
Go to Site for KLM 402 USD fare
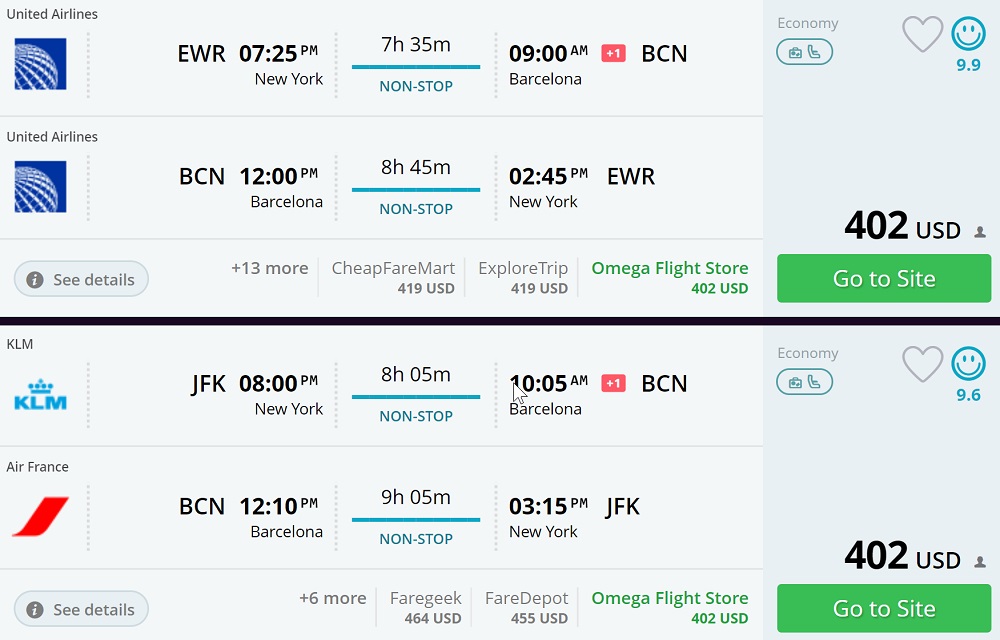(884, 608)
